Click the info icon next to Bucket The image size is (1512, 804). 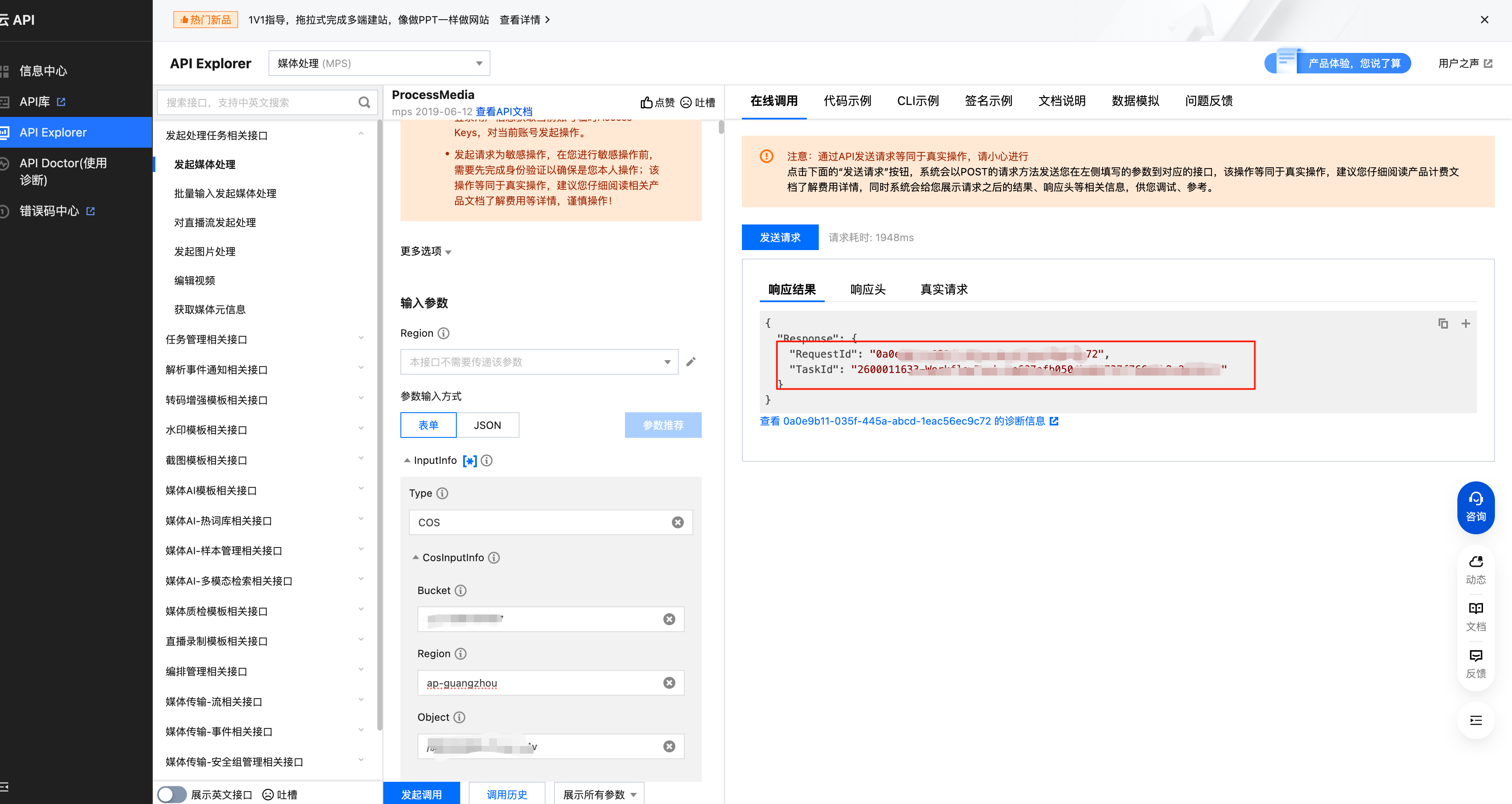pyautogui.click(x=461, y=590)
